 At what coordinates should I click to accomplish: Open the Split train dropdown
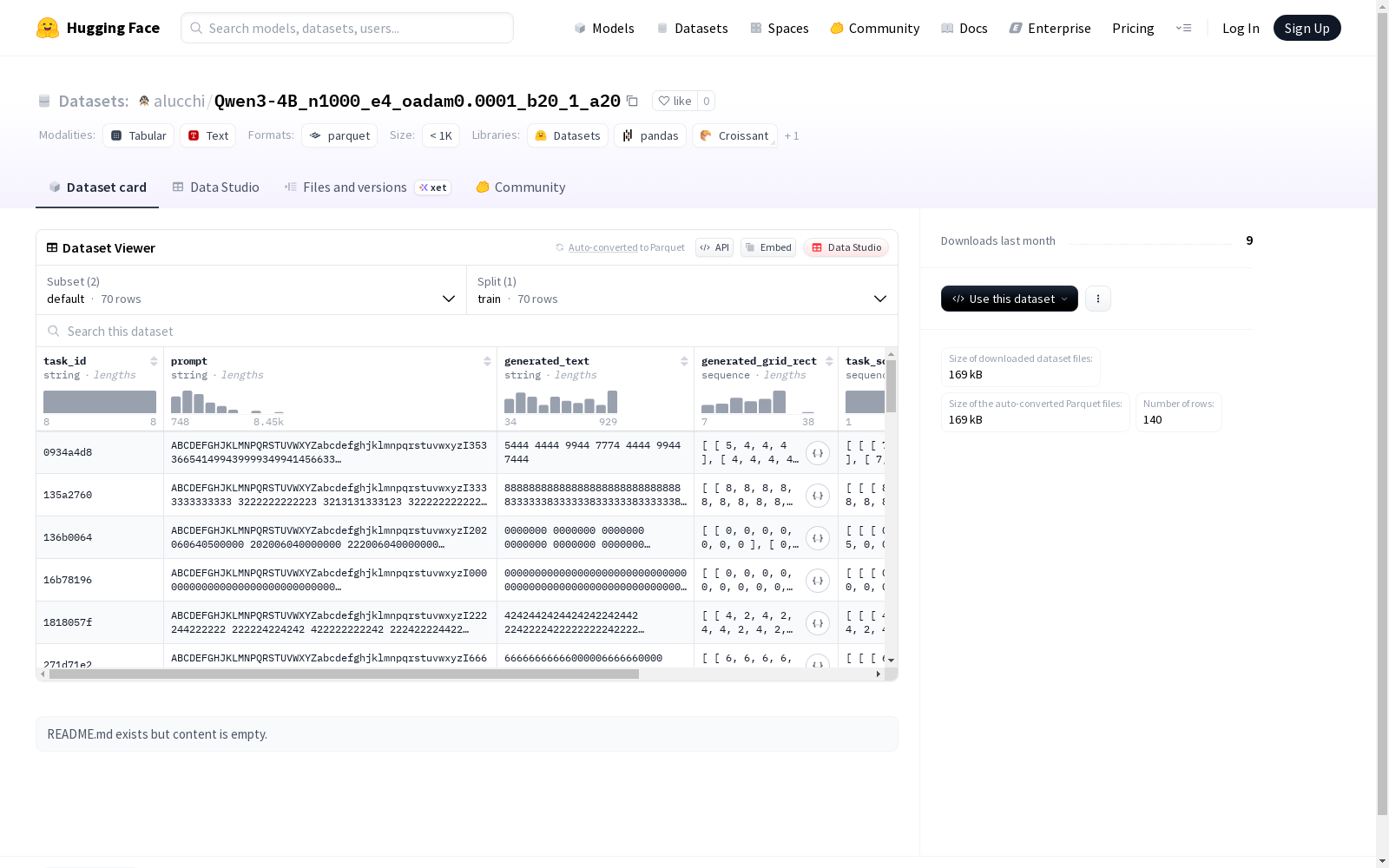[681, 290]
